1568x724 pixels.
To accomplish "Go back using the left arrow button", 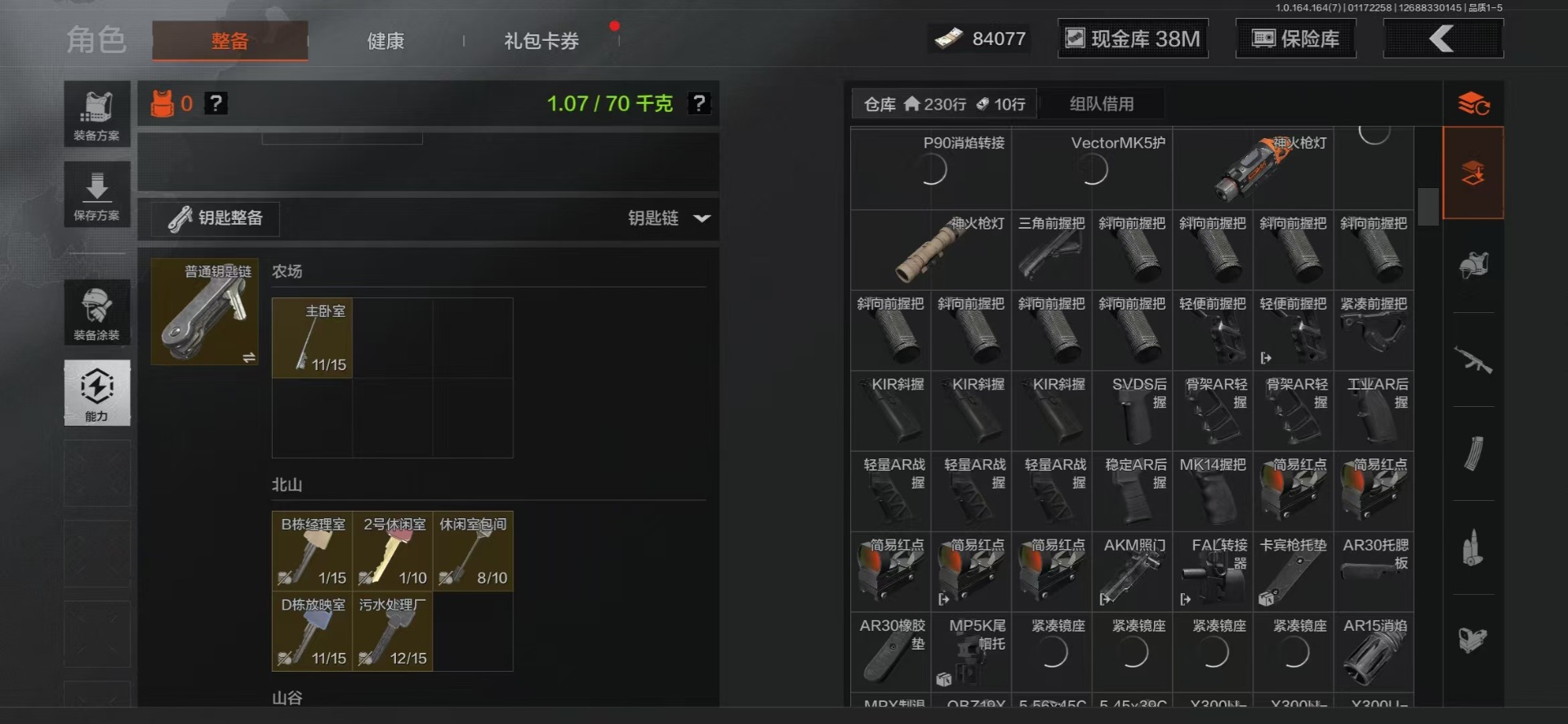I will 1443,38.
